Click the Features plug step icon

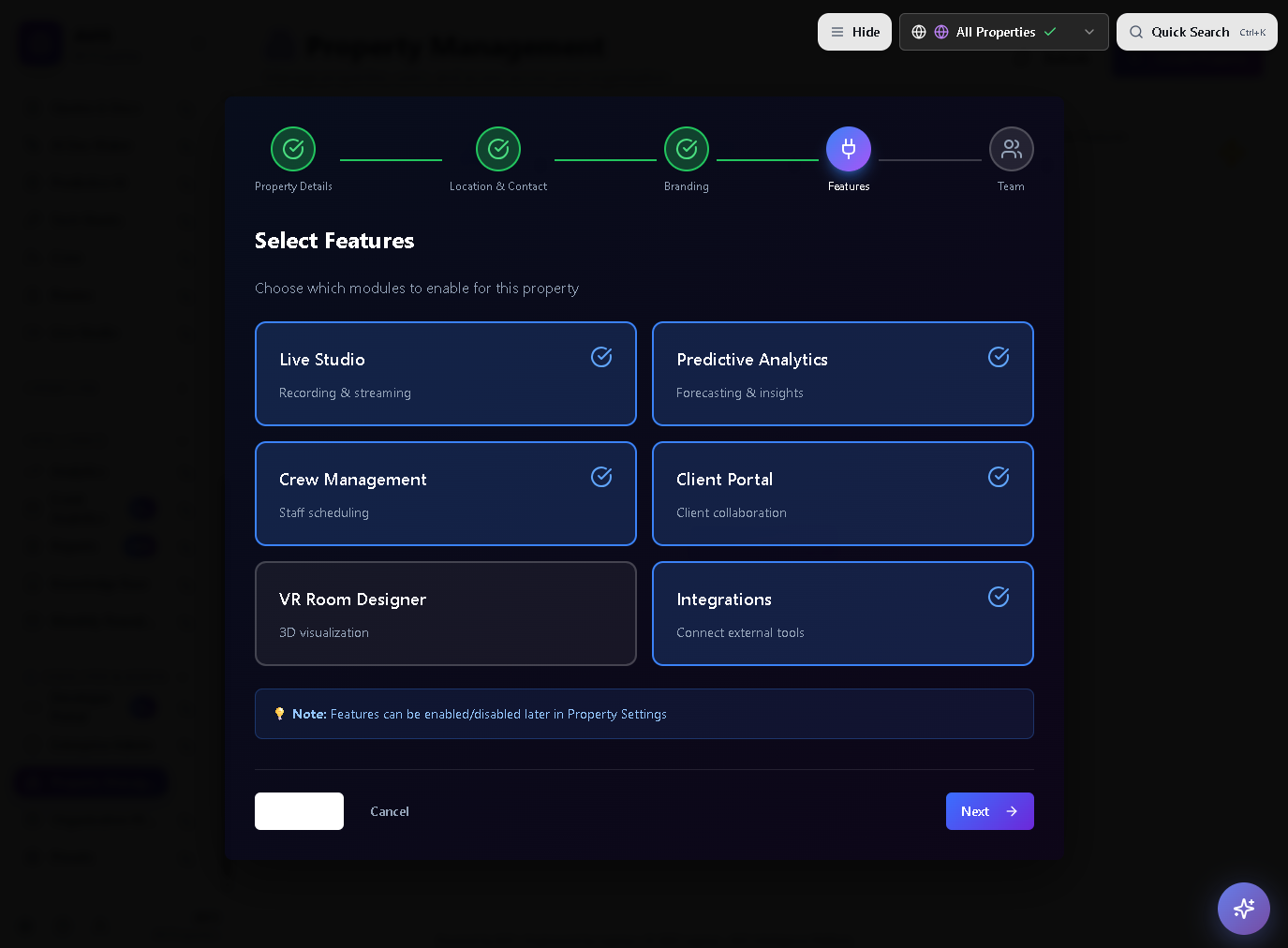pyautogui.click(x=849, y=149)
